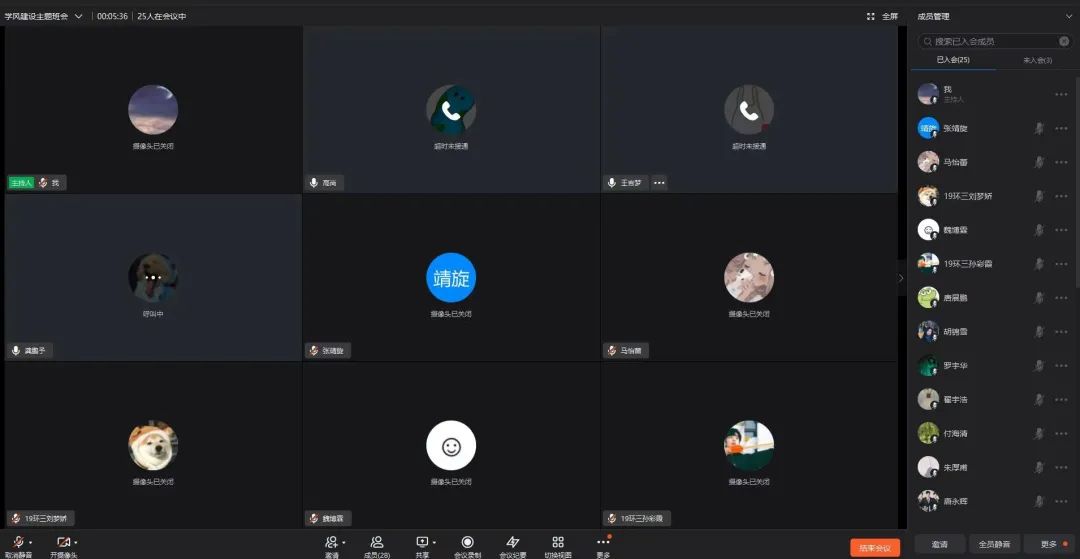Open the invite (邀请) icon in toolbar
1080x559 pixels.
click(x=331, y=543)
